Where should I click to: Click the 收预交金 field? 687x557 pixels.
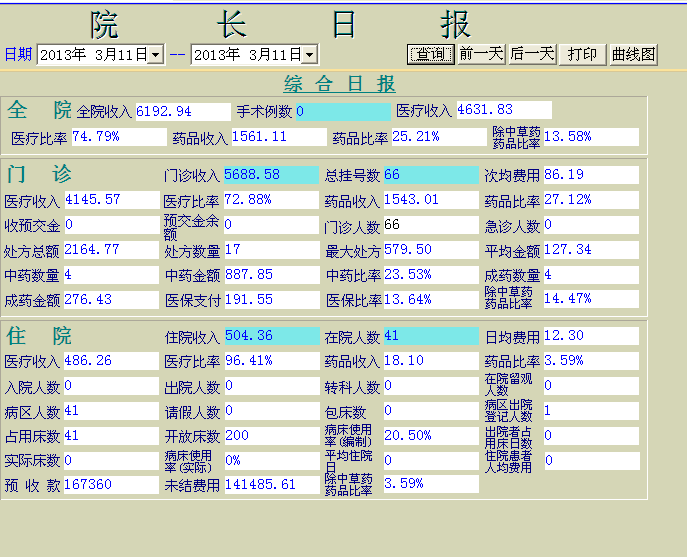pyautogui.click(x=112, y=225)
